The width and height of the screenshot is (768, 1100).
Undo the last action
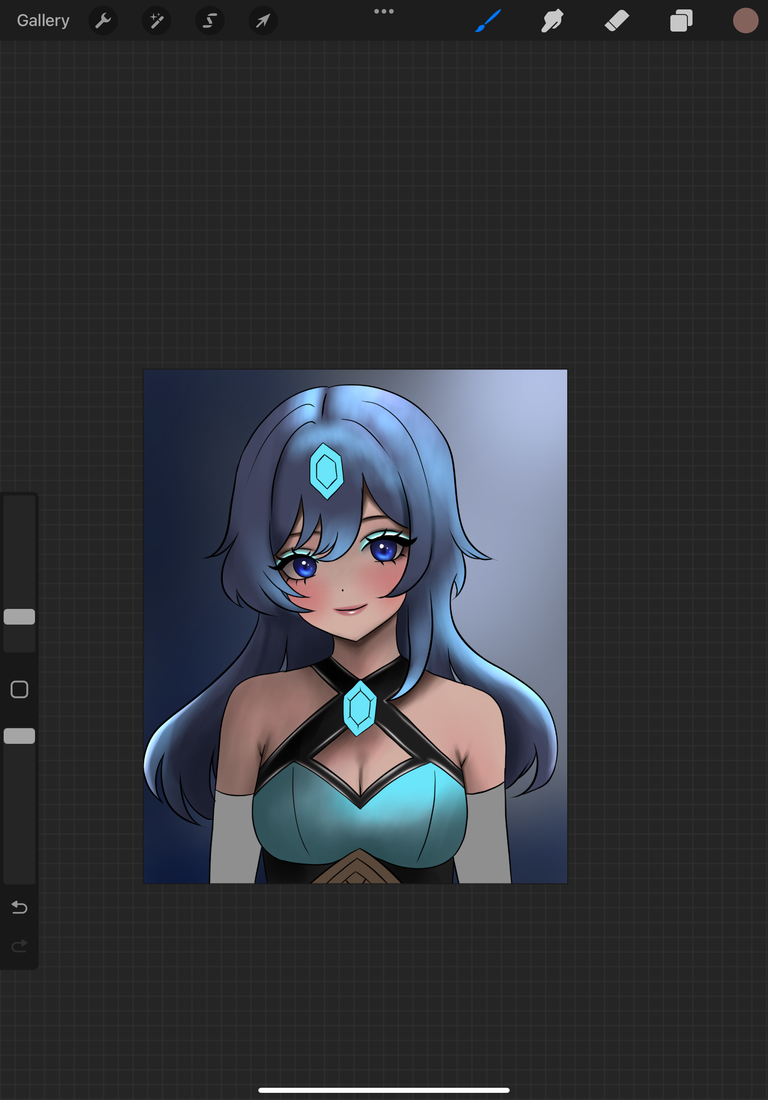20,908
